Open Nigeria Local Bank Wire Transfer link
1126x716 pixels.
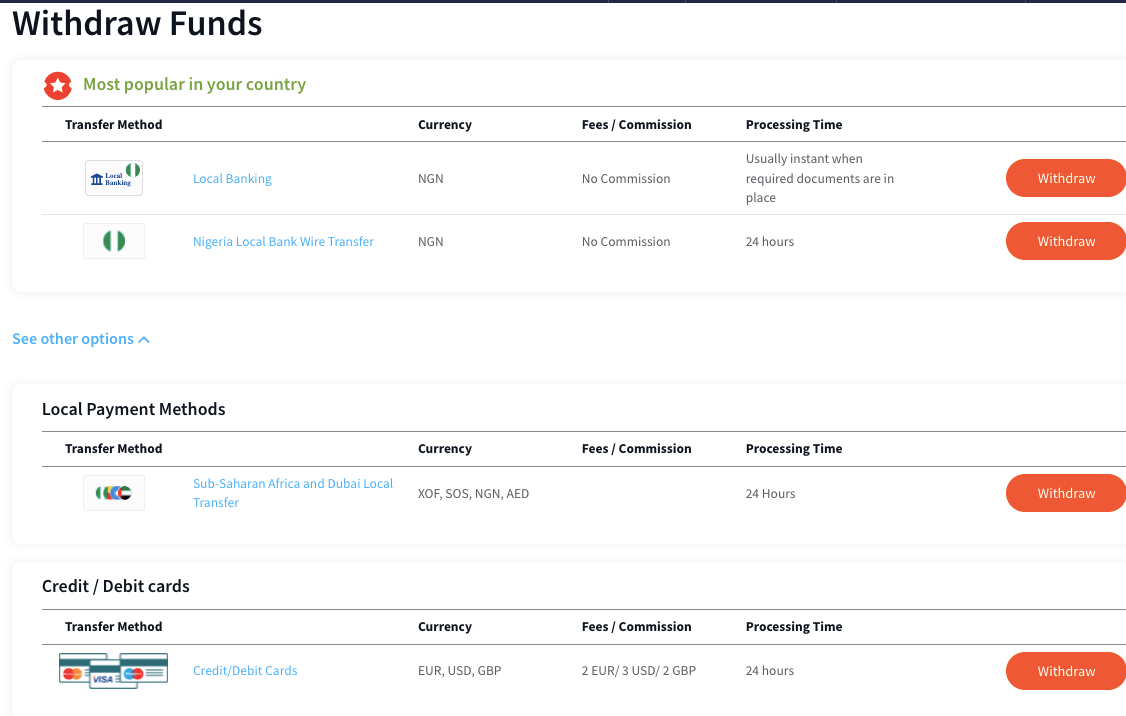283,242
